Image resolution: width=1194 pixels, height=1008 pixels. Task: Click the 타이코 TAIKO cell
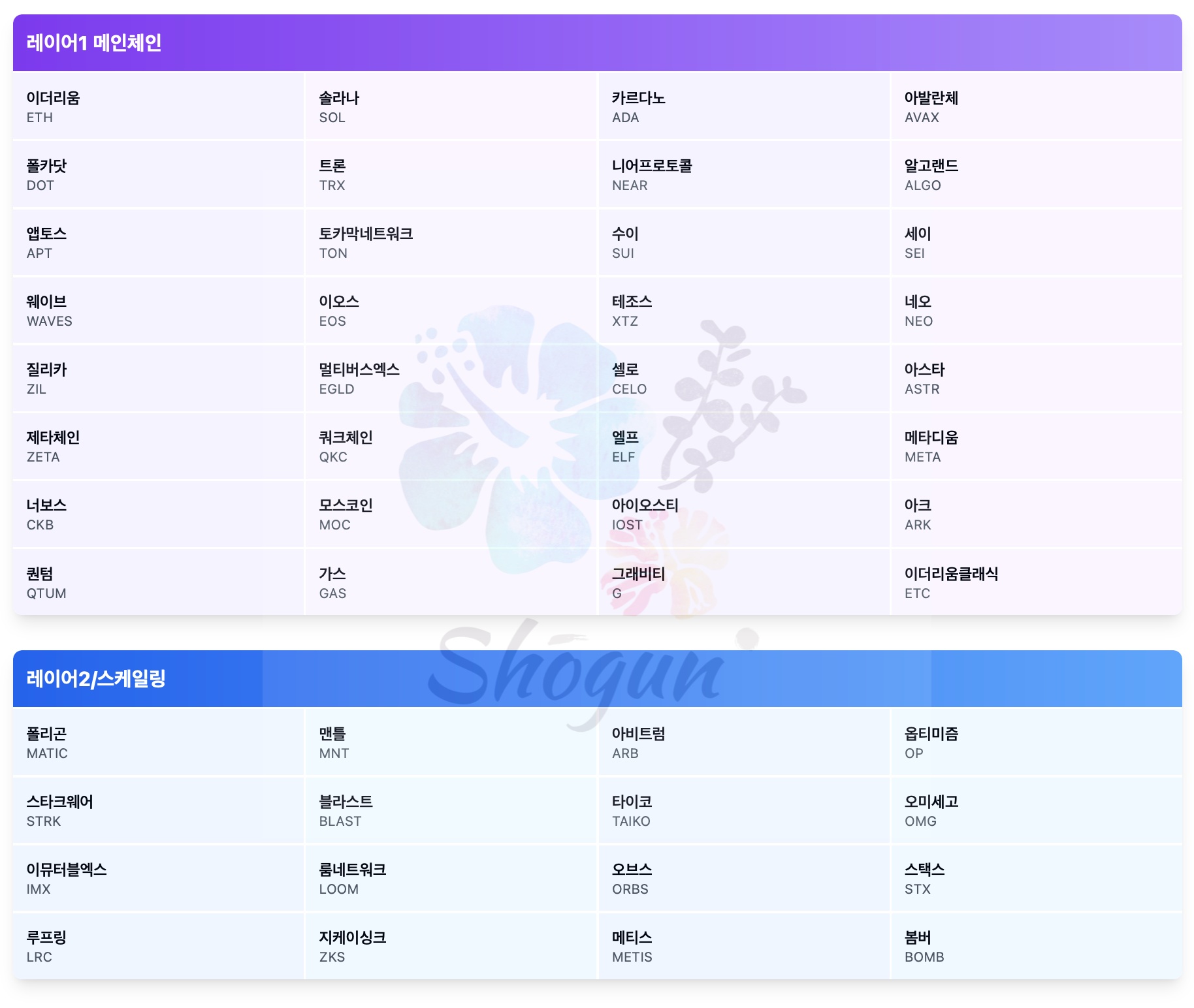(743, 810)
